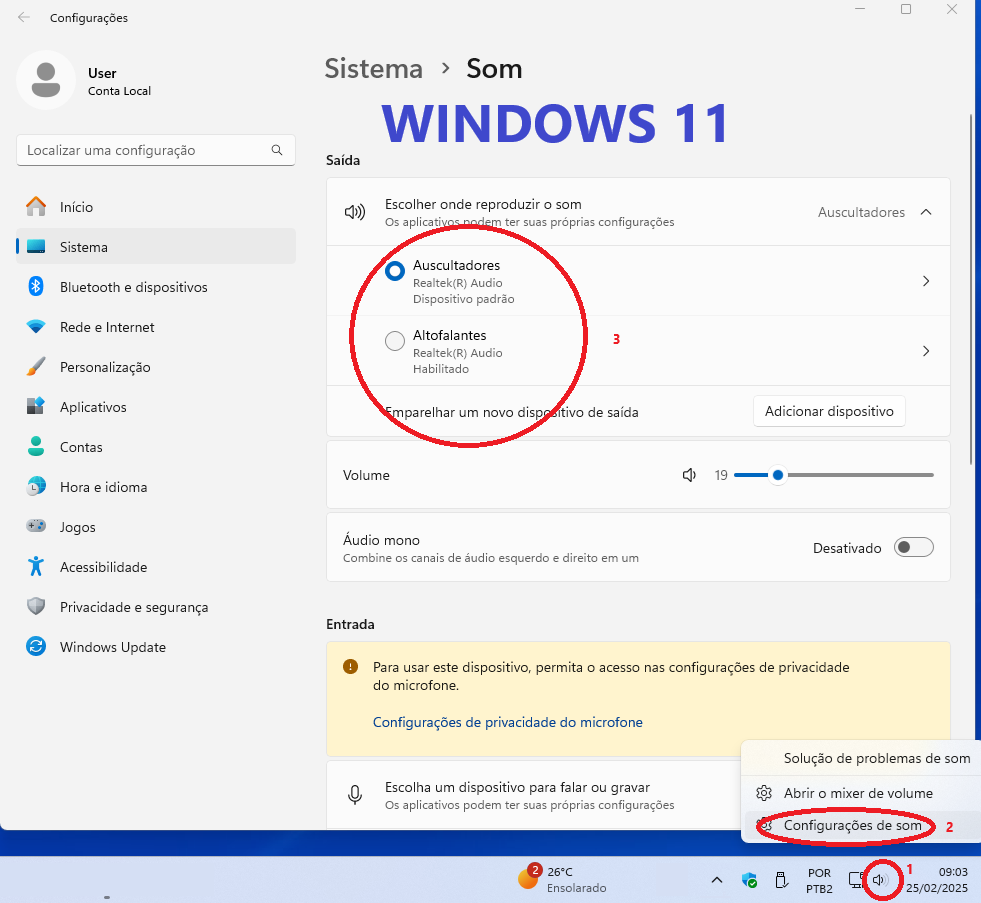The height and width of the screenshot is (903, 981).
Task: Click the Personalização paintbrush icon
Action: [x=36, y=367]
